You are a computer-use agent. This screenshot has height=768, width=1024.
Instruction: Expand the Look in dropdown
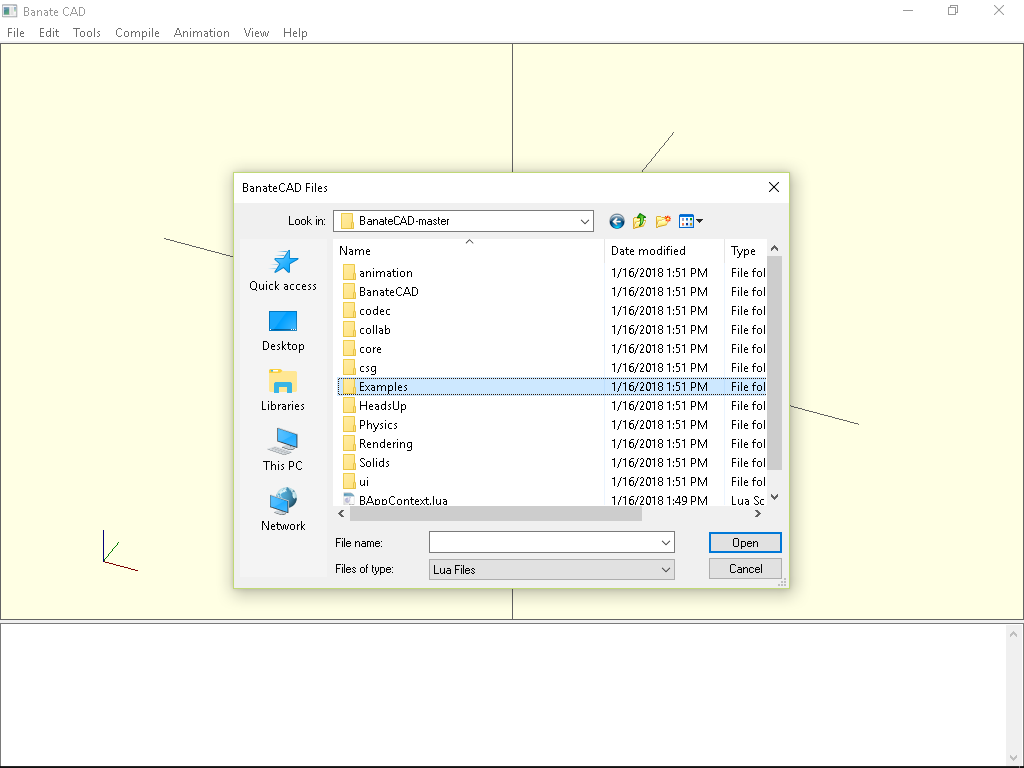tap(582, 221)
